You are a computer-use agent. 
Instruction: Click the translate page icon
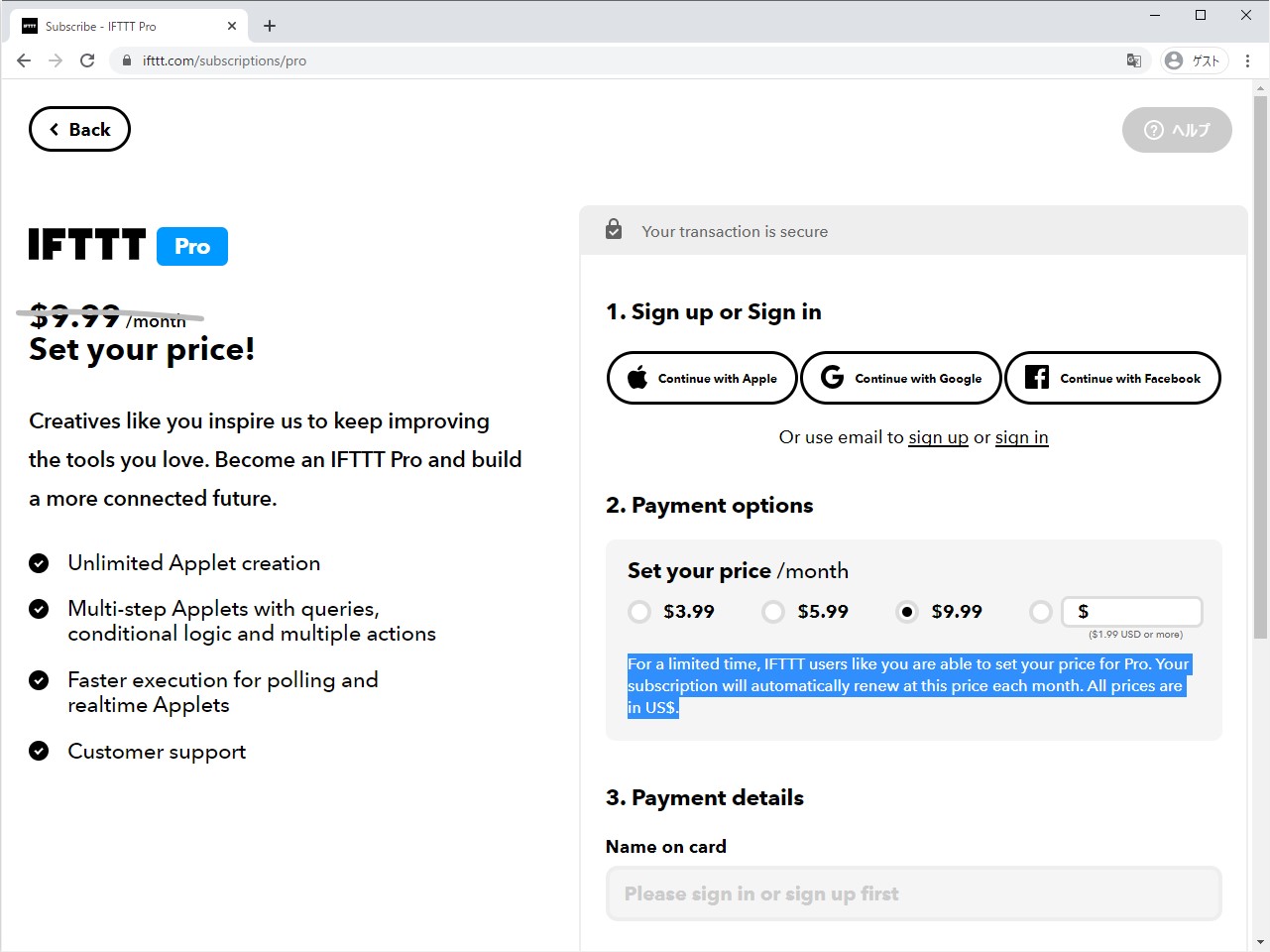coord(1134,60)
